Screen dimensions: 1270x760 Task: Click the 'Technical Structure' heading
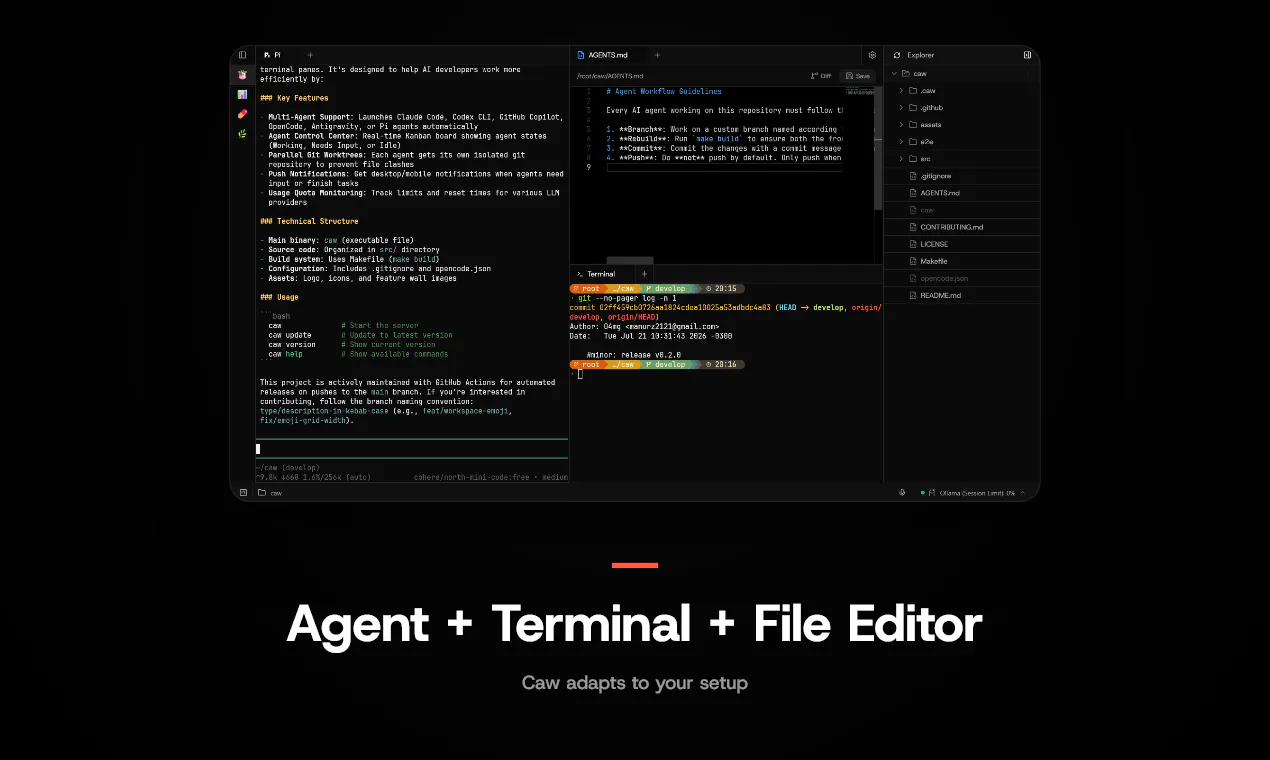pyautogui.click(x=309, y=221)
